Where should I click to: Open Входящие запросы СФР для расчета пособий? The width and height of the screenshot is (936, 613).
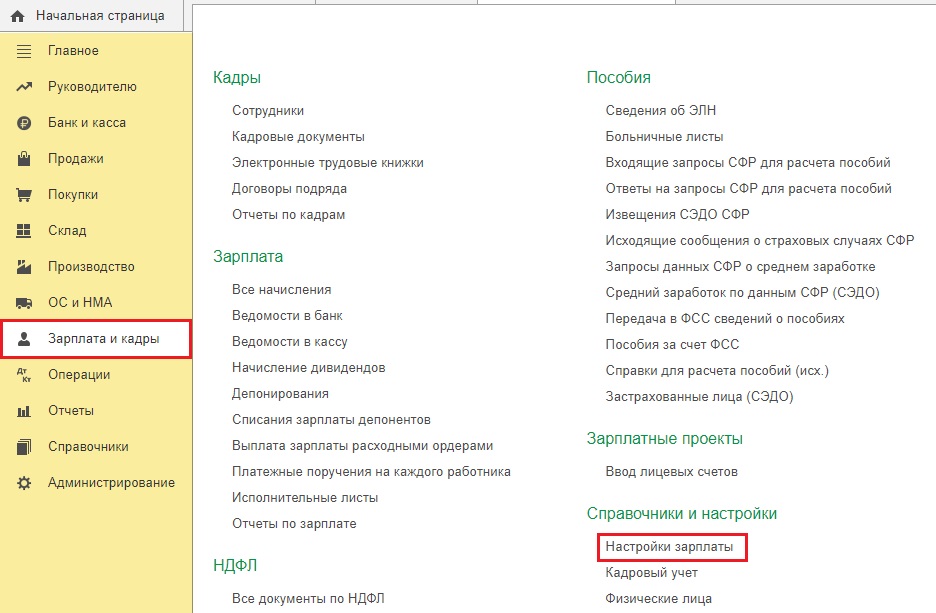point(748,162)
